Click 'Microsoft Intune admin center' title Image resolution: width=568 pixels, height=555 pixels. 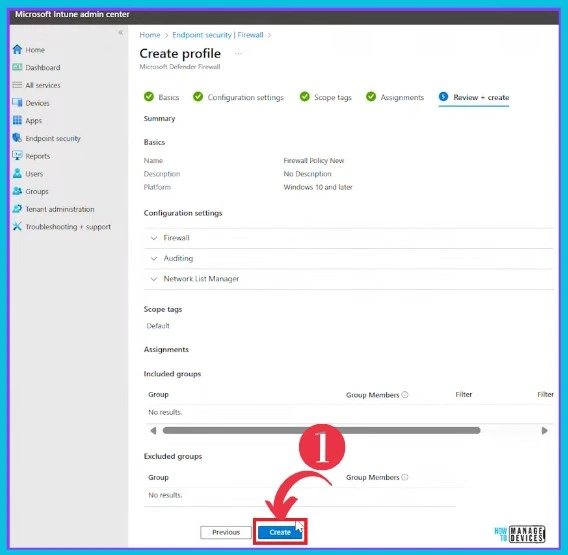72,14
